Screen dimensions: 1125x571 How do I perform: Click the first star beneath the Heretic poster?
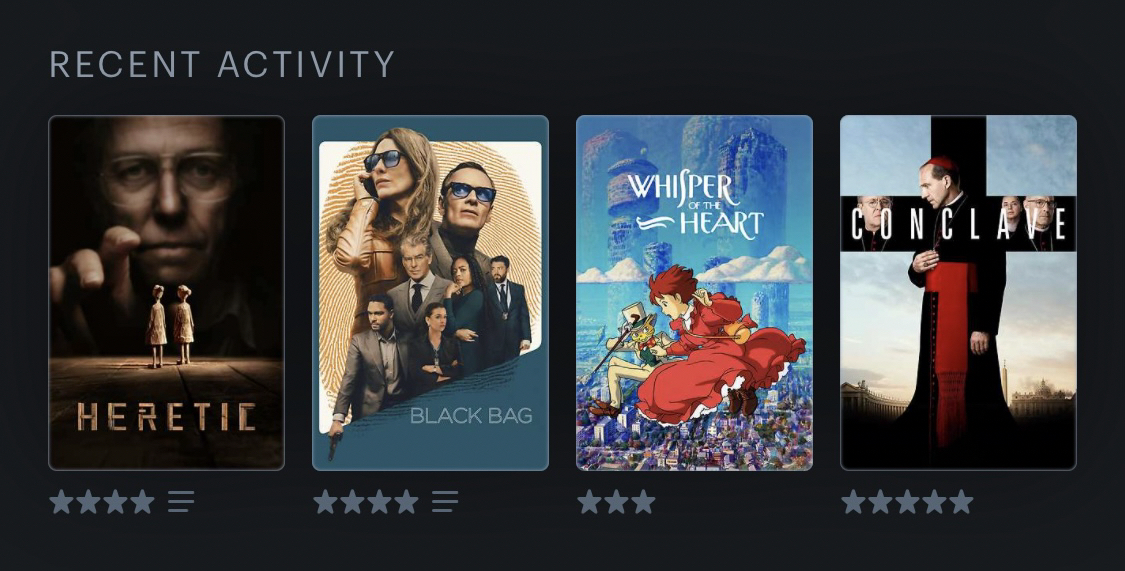pyautogui.click(x=62, y=501)
